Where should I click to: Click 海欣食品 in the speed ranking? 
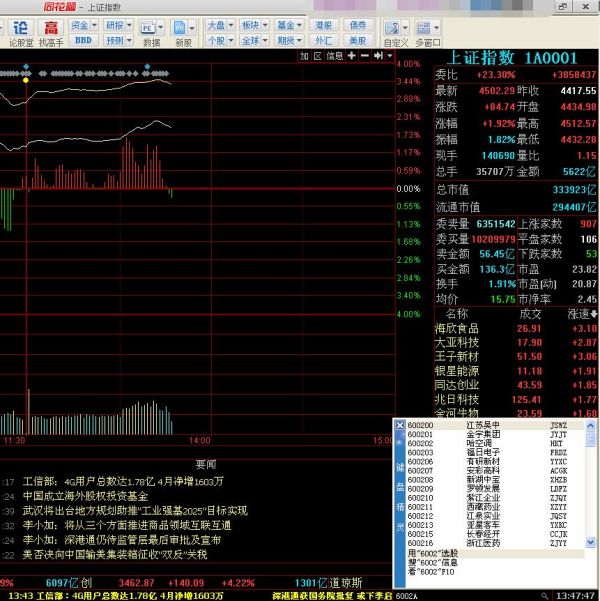[x=457, y=328]
